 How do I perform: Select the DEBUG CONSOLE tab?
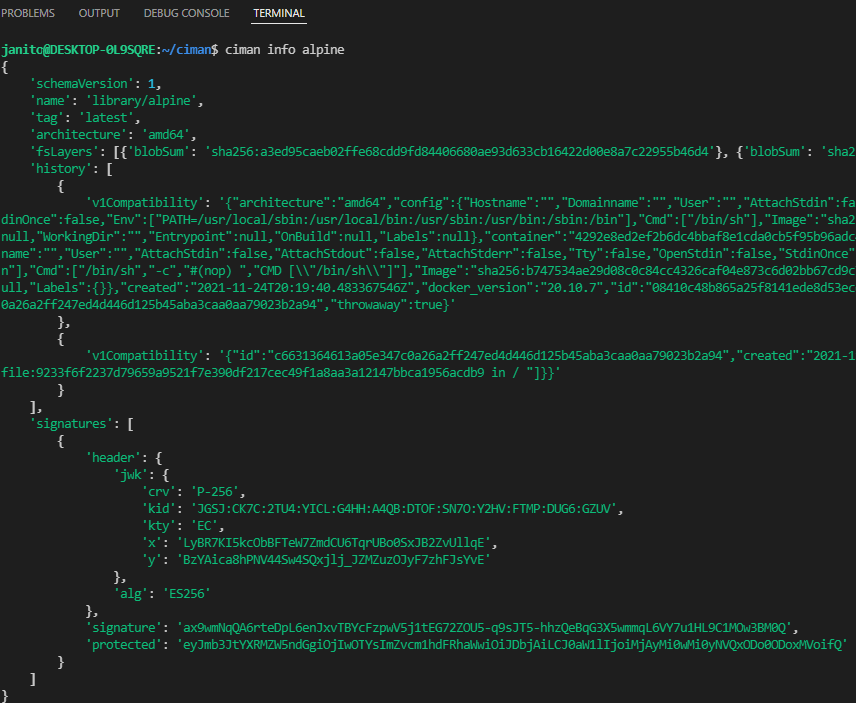tap(186, 13)
